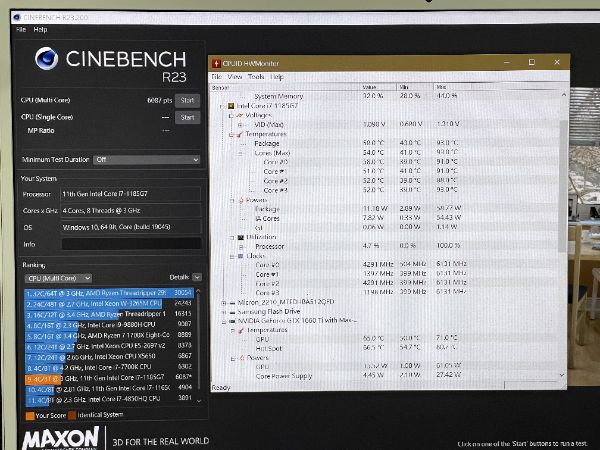
Task: Open the ranking Details dropdown arrow
Action: click(197, 277)
